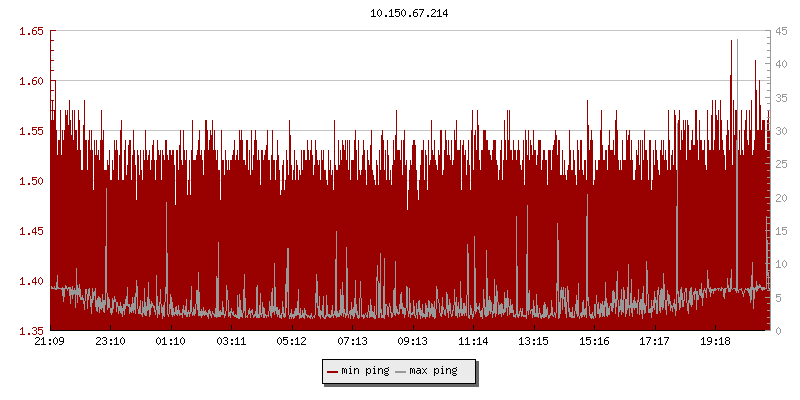Viewport: 800px width, 400px height.
Task: Select the 09:13 time axis label
Action: pos(413,342)
